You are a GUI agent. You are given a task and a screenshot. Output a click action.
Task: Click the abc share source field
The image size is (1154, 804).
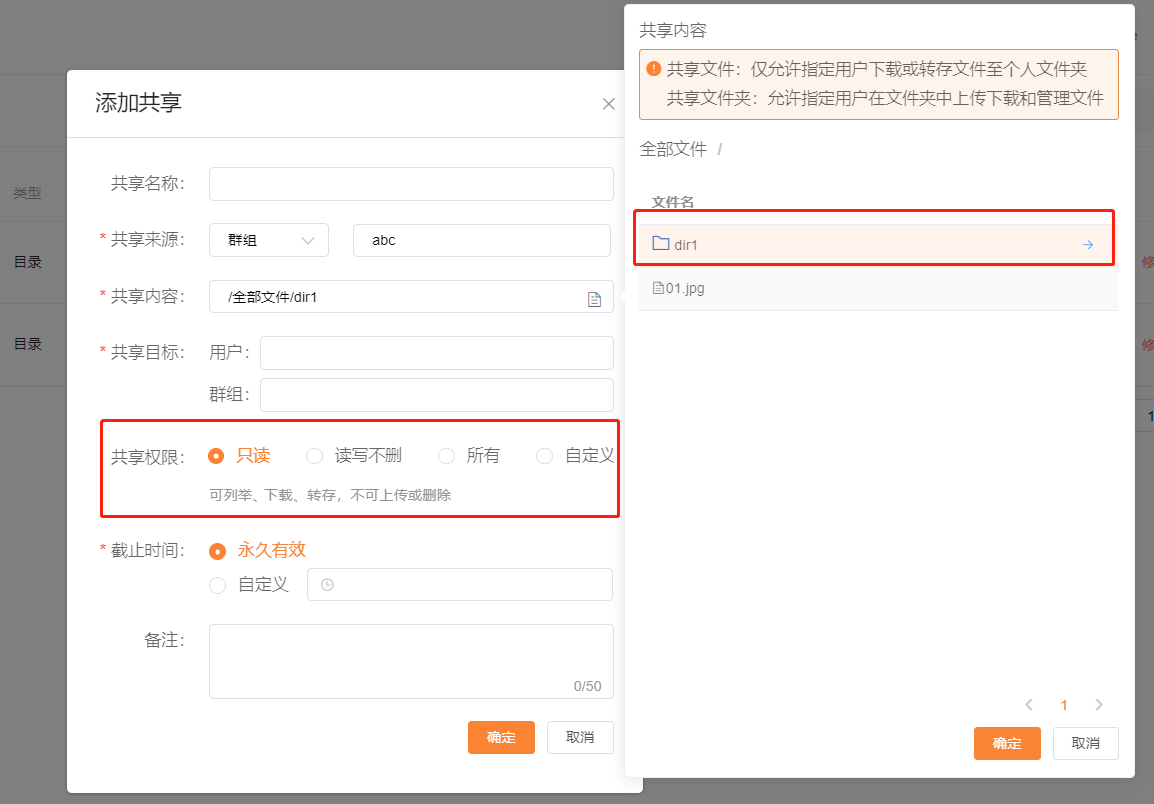click(x=482, y=240)
